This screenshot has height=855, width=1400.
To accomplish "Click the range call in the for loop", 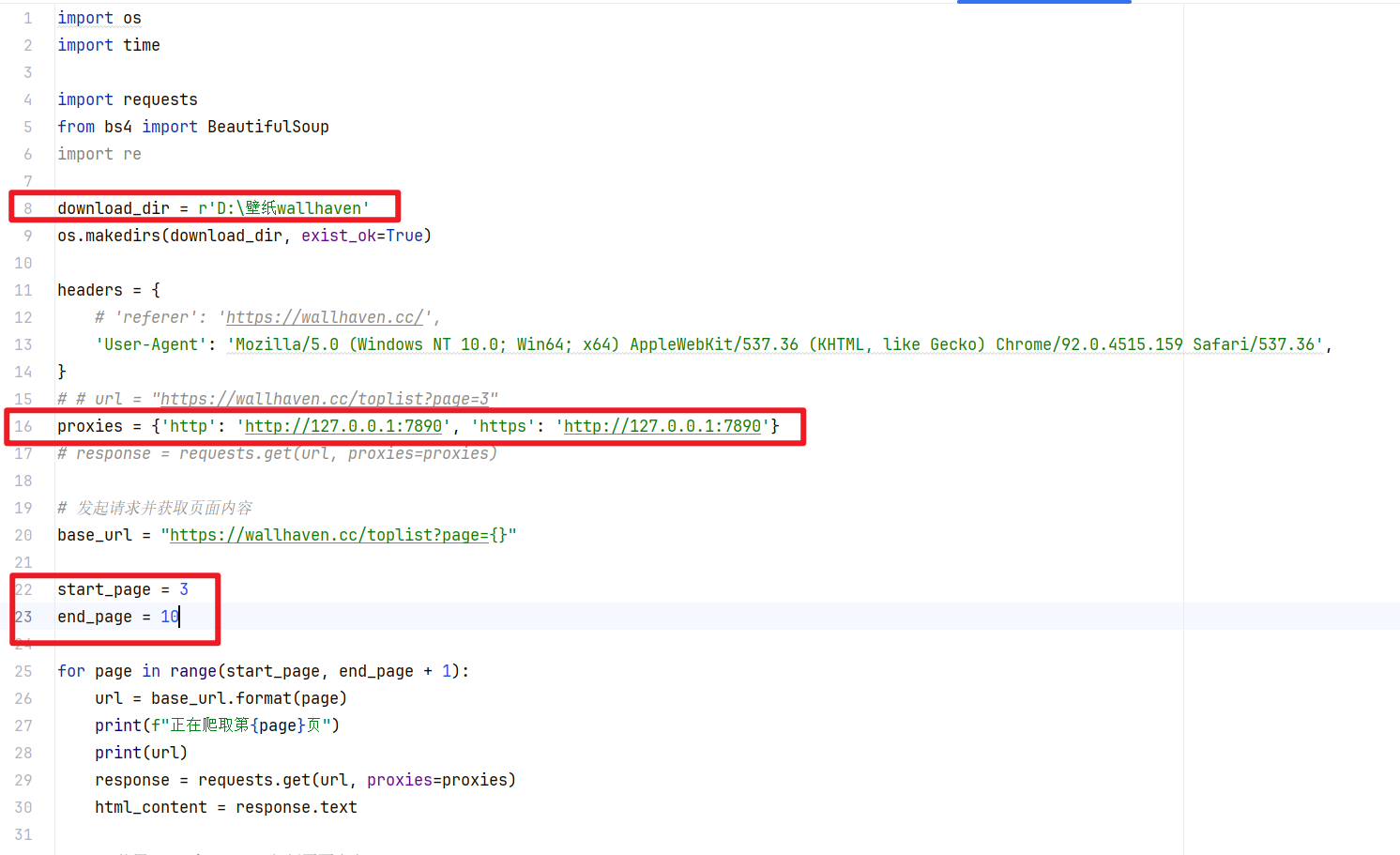I will tap(192, 671).
